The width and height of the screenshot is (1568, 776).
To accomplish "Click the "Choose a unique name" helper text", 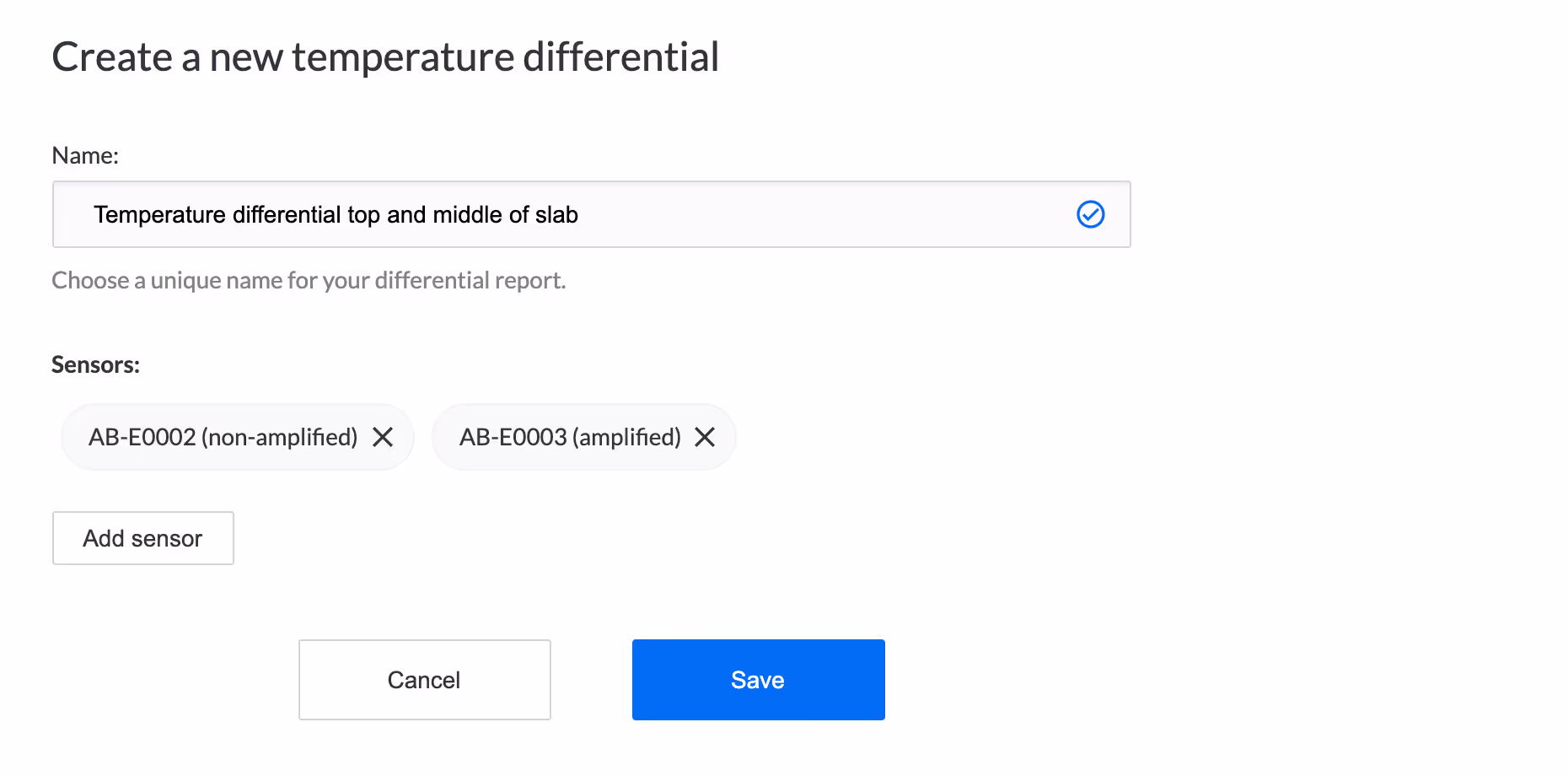I will coord(309,280).
